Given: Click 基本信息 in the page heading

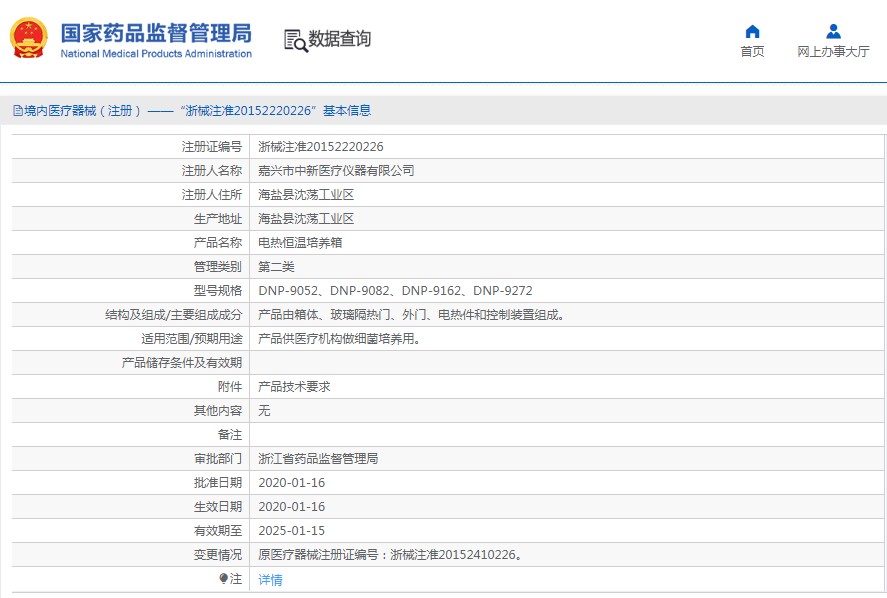Looking at the screenshot, I should click(347, 111).
